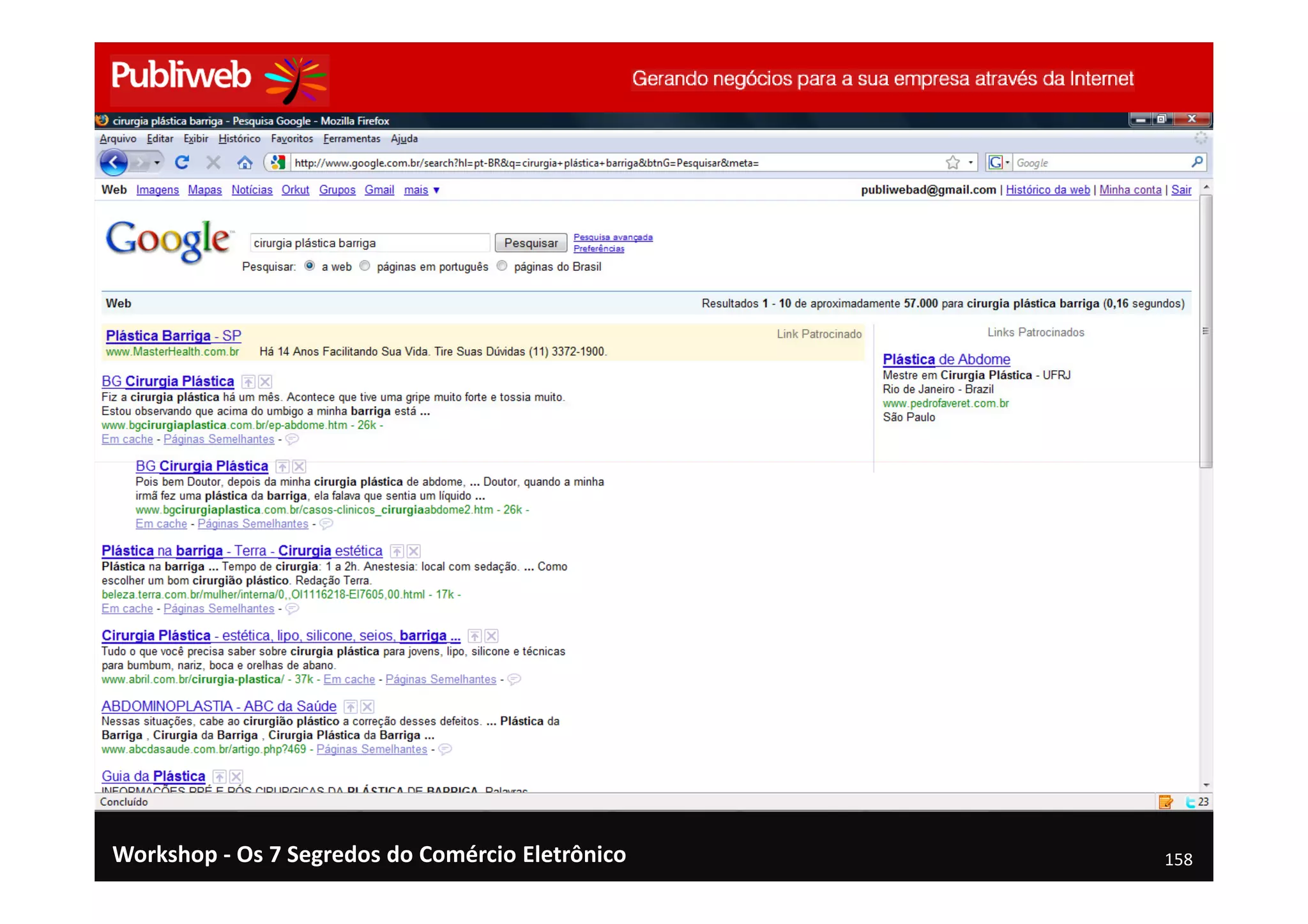This screenshot has height=924, width=1308.
Task: Click comment bubble under bgcirurgiaplastica ep-abdome result
Action: coord(292,439)
